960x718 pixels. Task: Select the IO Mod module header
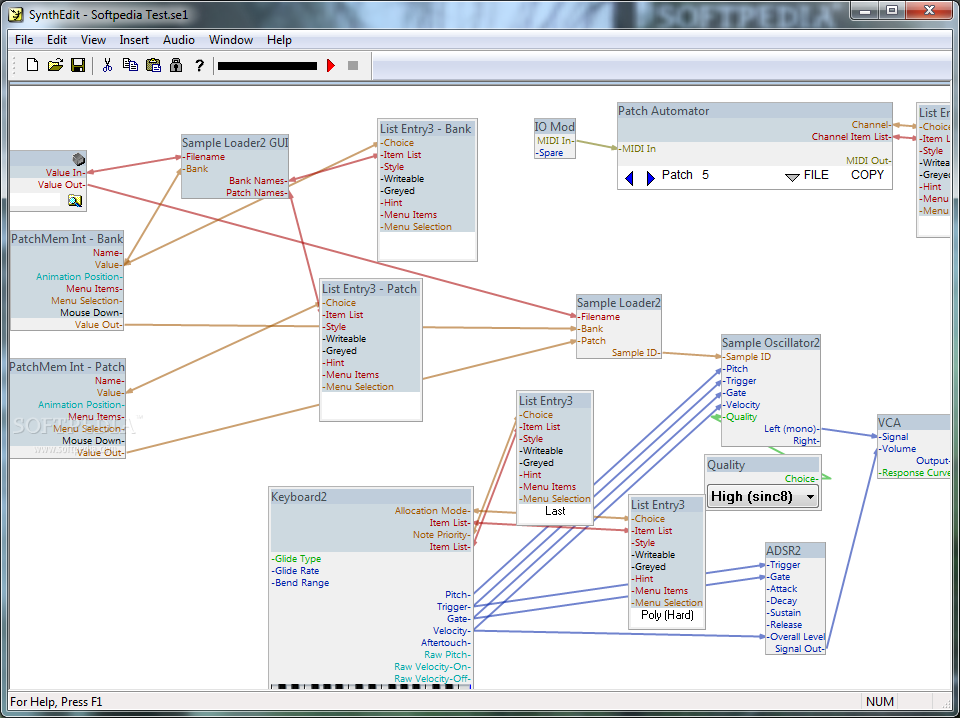[x=554, y=127]
